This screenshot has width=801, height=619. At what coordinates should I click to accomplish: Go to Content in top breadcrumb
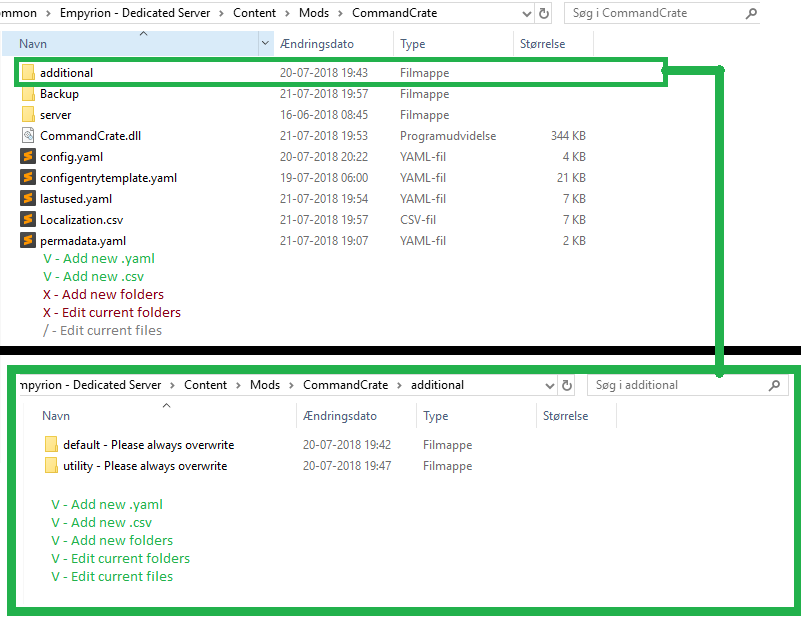[x=254, y=13]
